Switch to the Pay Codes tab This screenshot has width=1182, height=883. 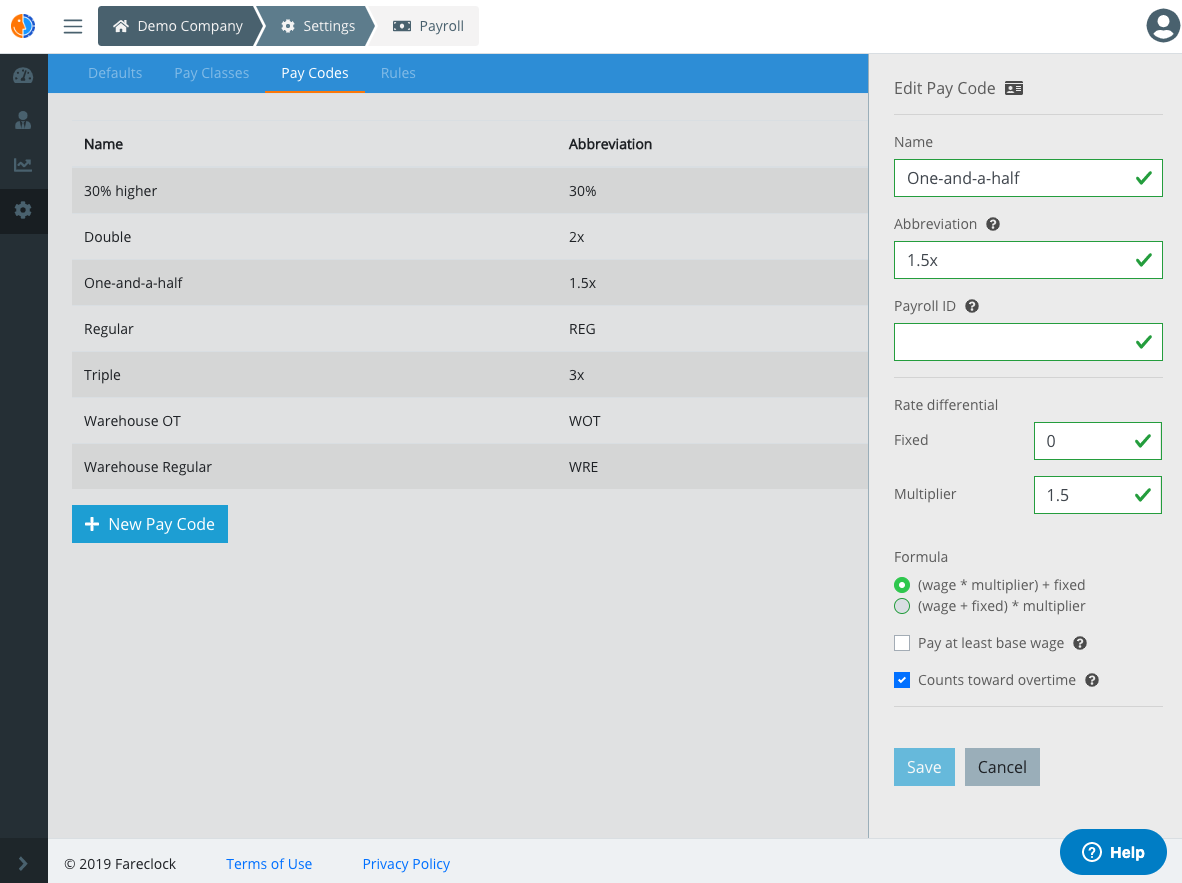coord(315,73)
